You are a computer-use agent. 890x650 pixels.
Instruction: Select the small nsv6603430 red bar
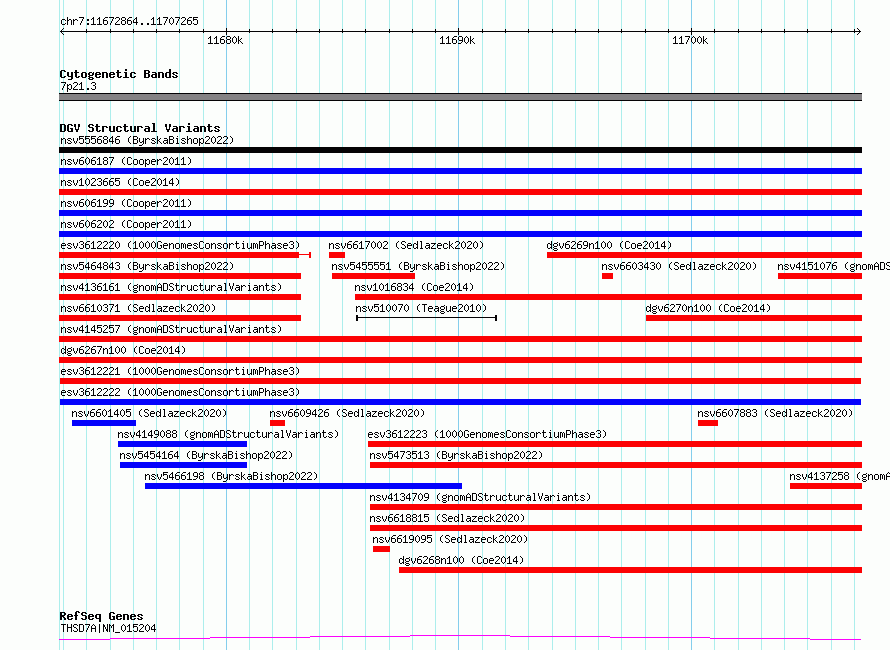click(607, 276)
